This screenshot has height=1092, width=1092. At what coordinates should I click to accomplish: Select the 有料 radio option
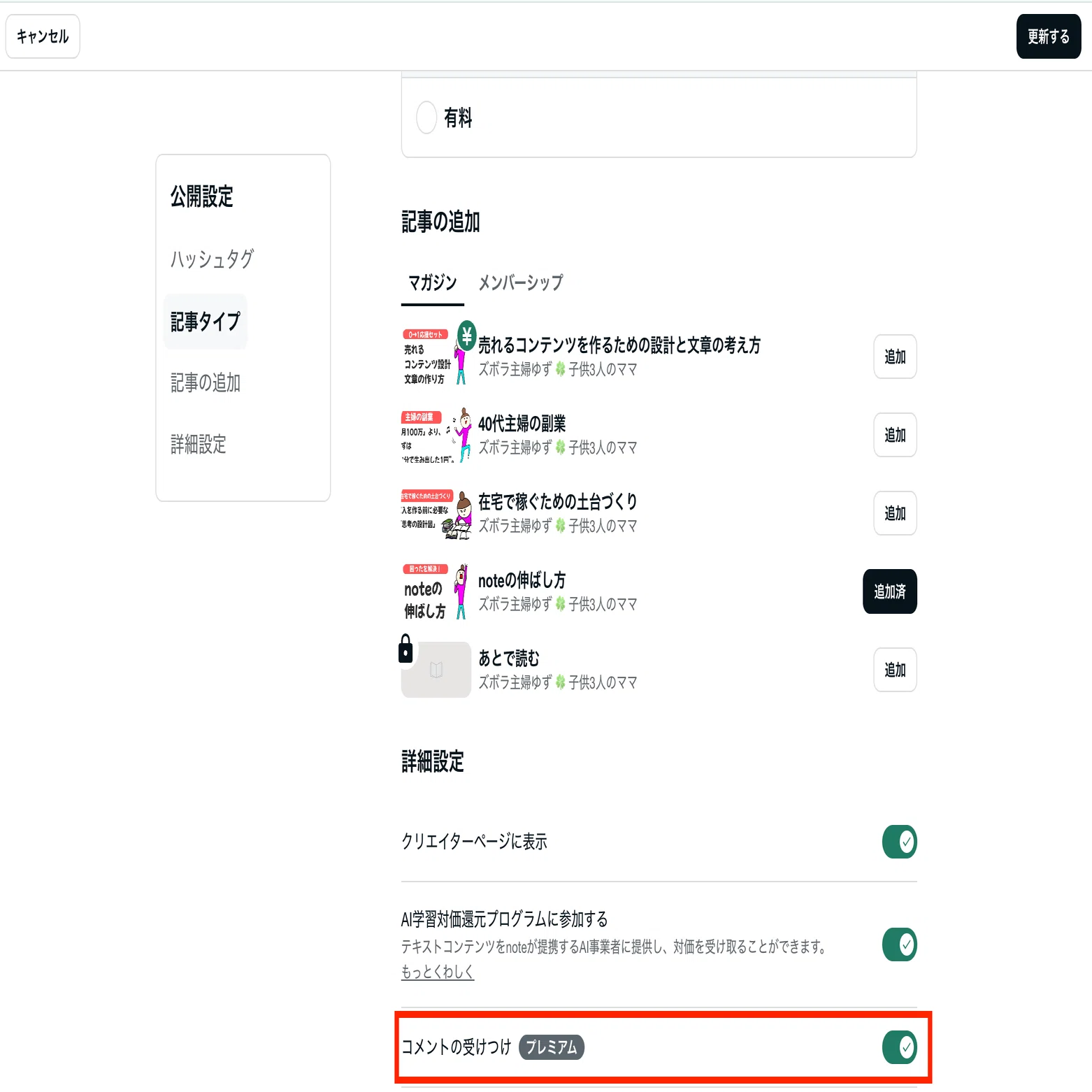426,117
